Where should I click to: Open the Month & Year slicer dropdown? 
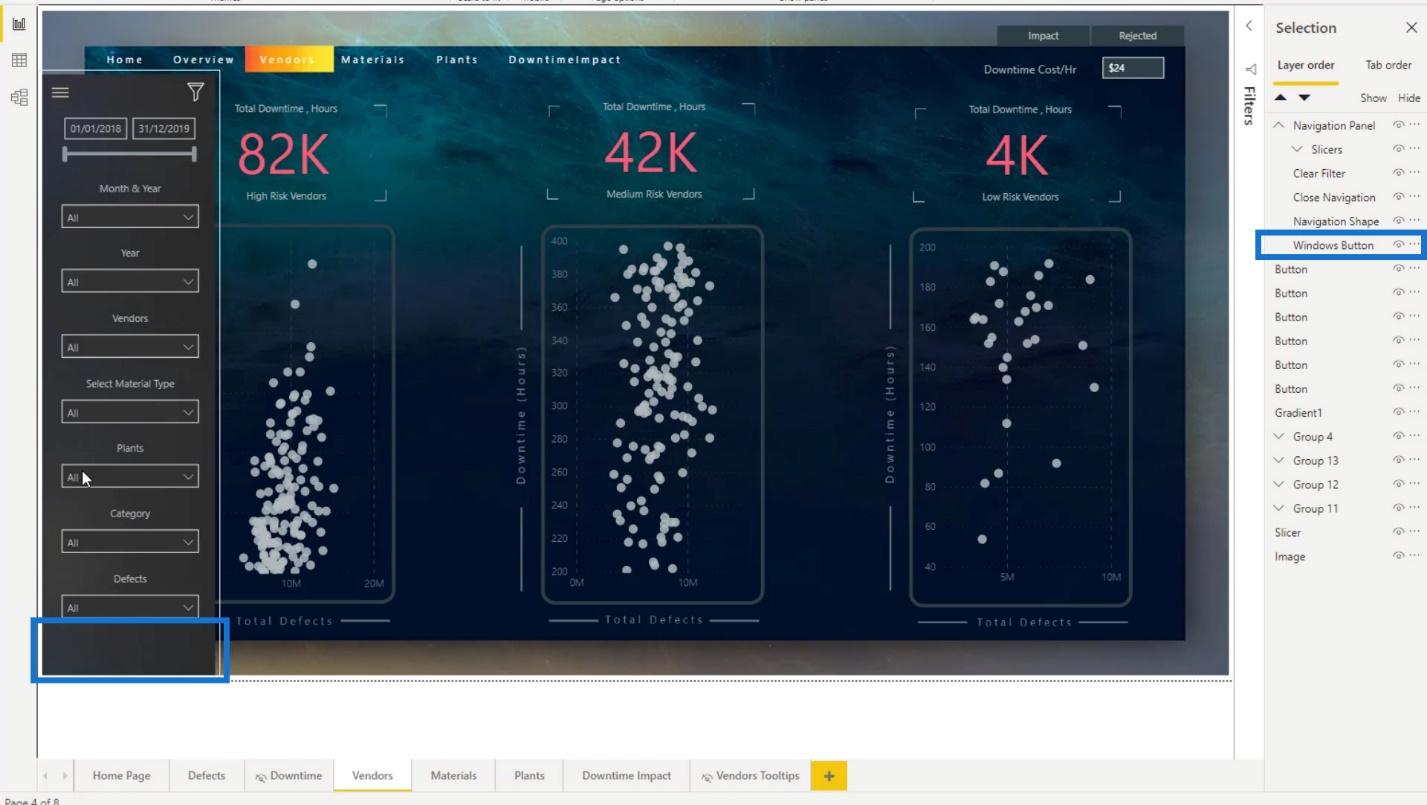tap(130, 217)
